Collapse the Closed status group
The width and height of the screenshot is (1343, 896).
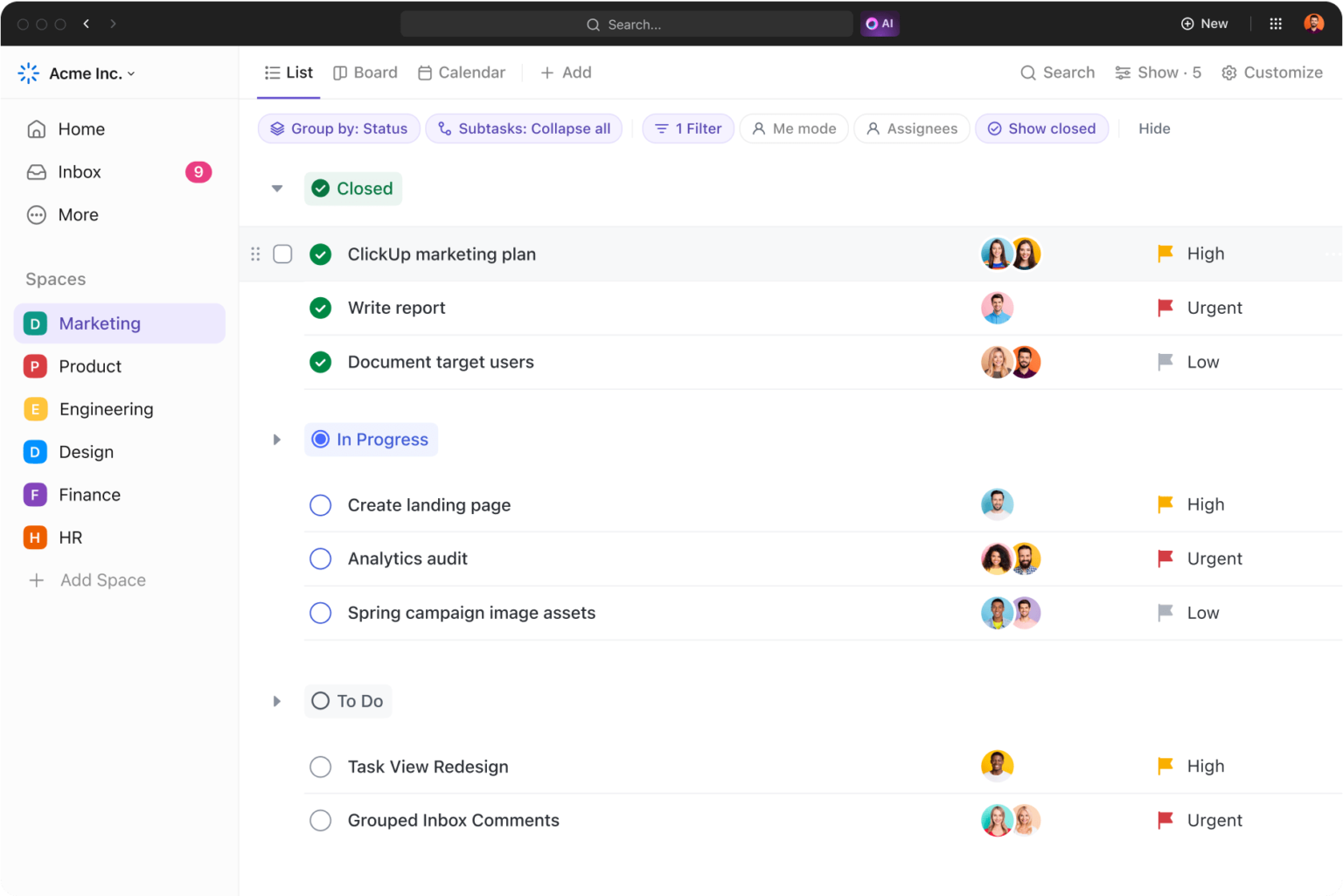click(x=277, y=189)
